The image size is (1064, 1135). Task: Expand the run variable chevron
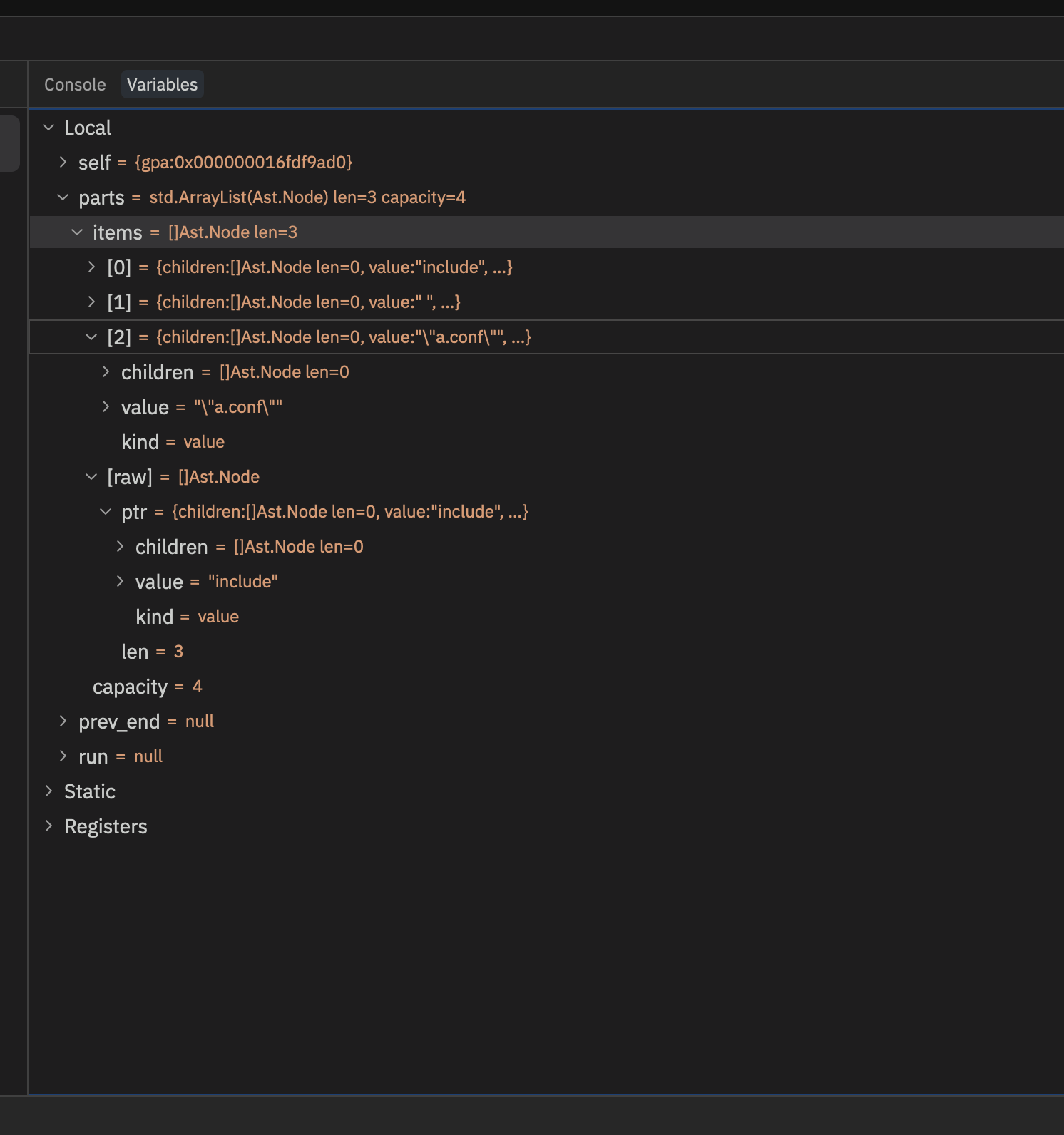[63, 756]
